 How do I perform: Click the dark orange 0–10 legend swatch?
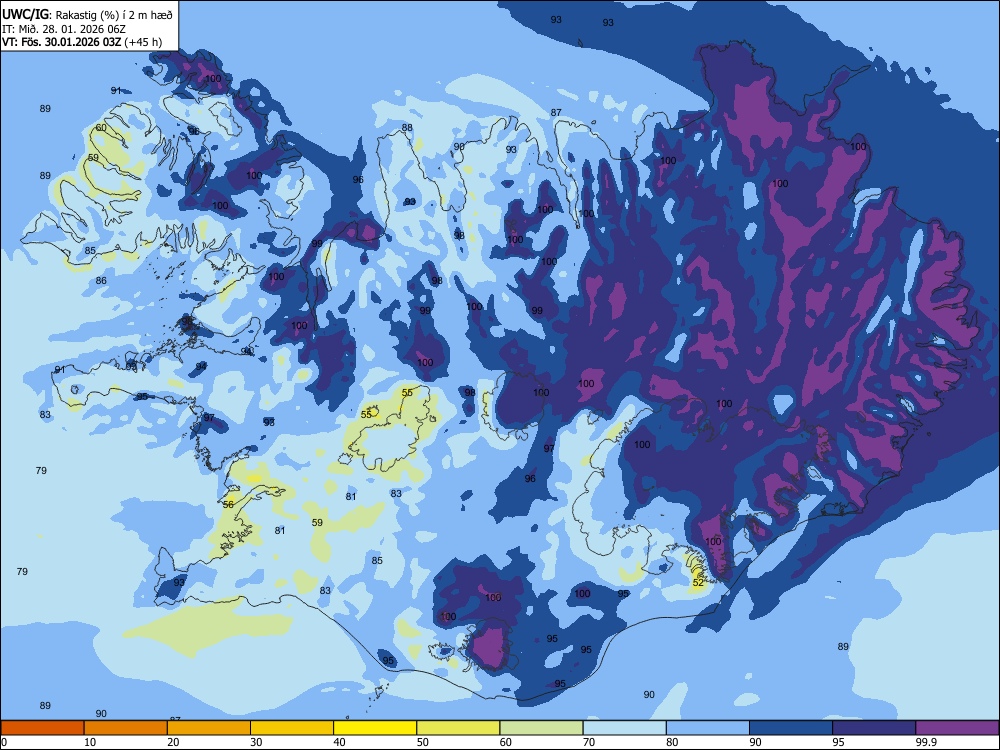click(x=42, y=728)
